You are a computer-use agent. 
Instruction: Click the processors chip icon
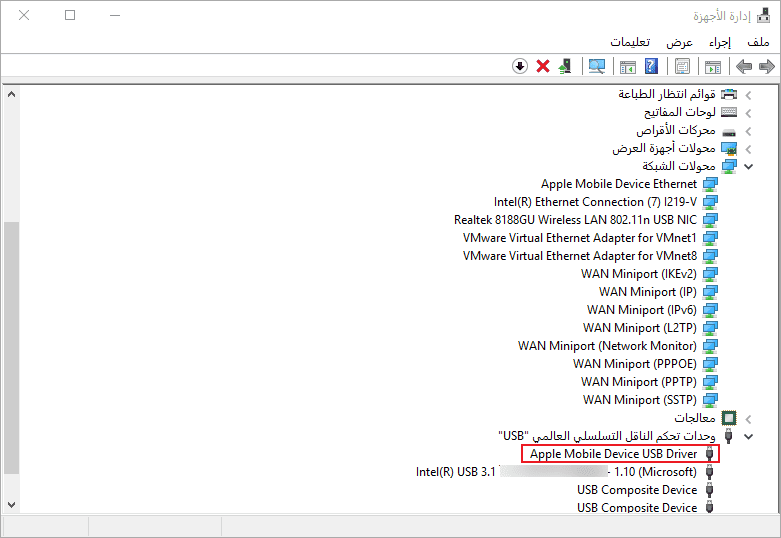point(729,417)
